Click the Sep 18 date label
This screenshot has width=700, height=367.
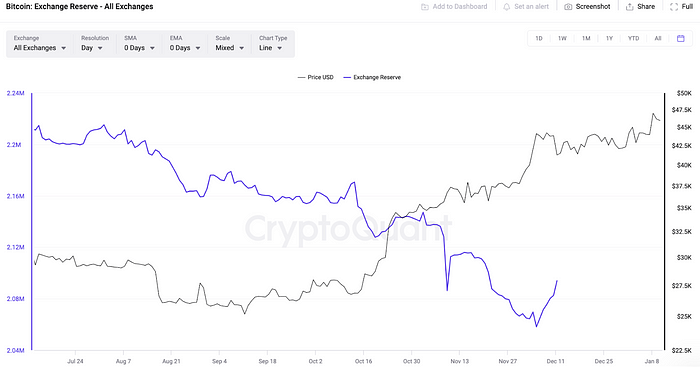tap(267, 361)
